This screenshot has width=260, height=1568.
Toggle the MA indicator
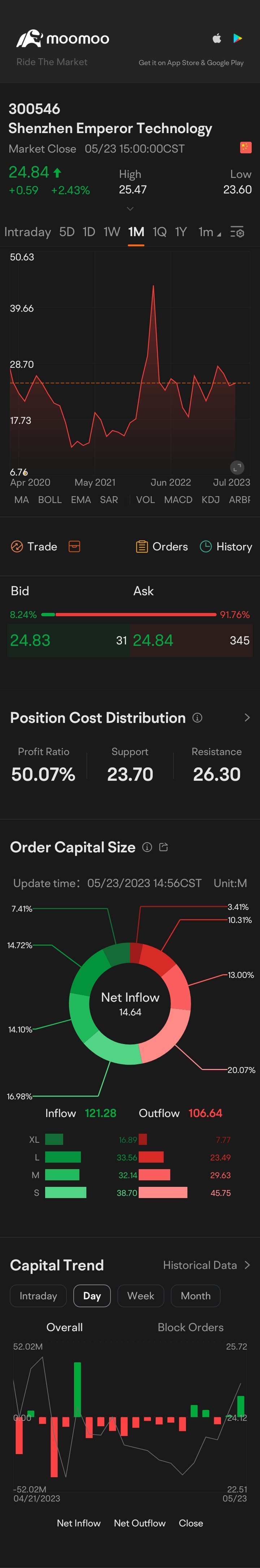pos(21,500)
